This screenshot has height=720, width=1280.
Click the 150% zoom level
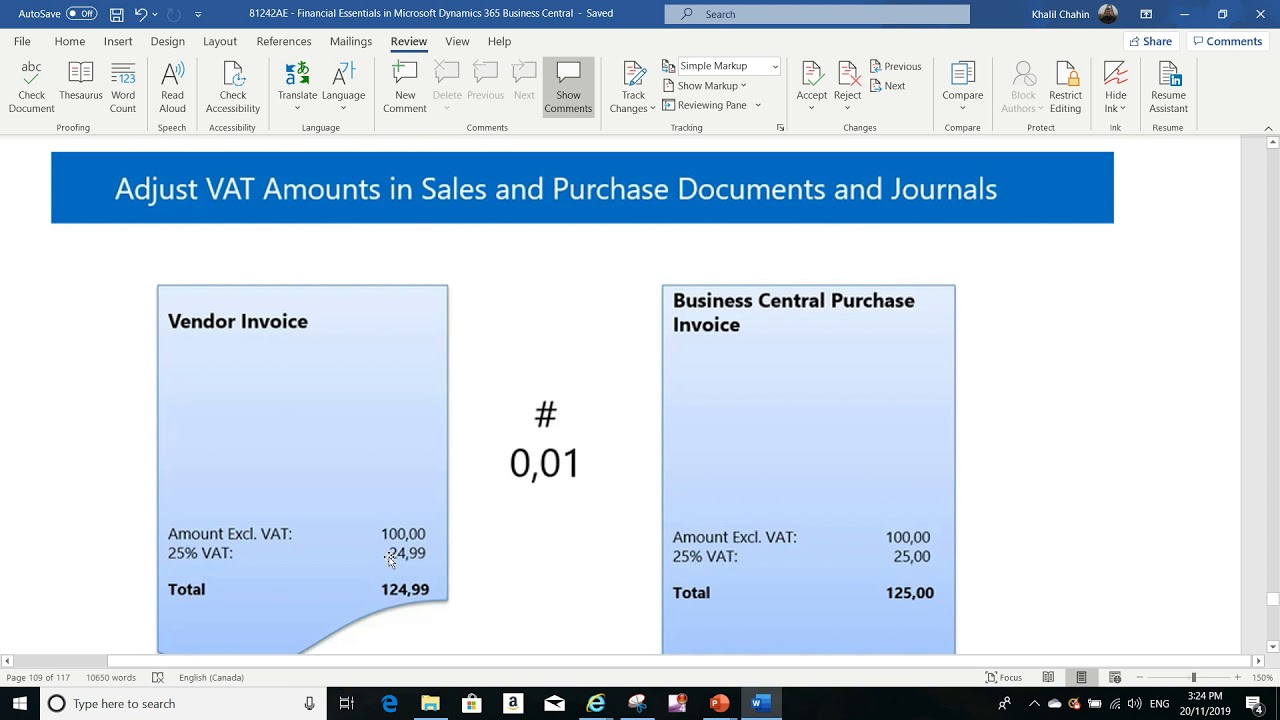pyautogui.click(x=1262, y=678)
